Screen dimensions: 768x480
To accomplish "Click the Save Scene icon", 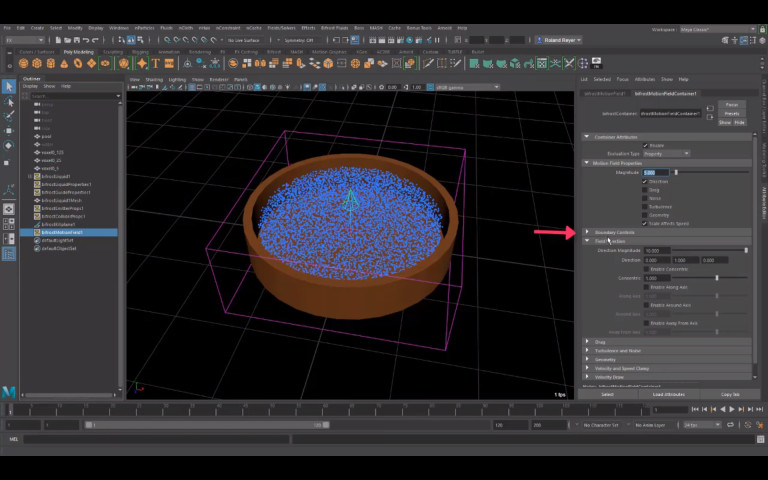I will point(76,40).
